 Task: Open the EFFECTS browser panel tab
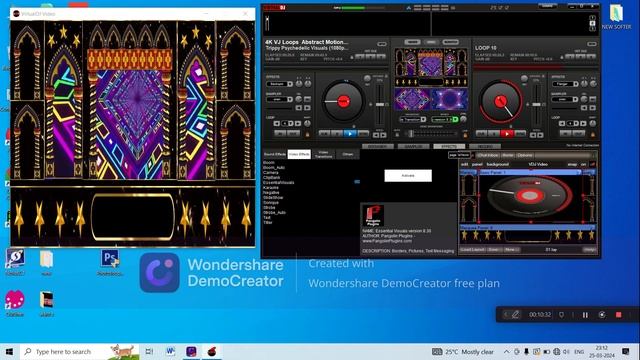(449, 146)
